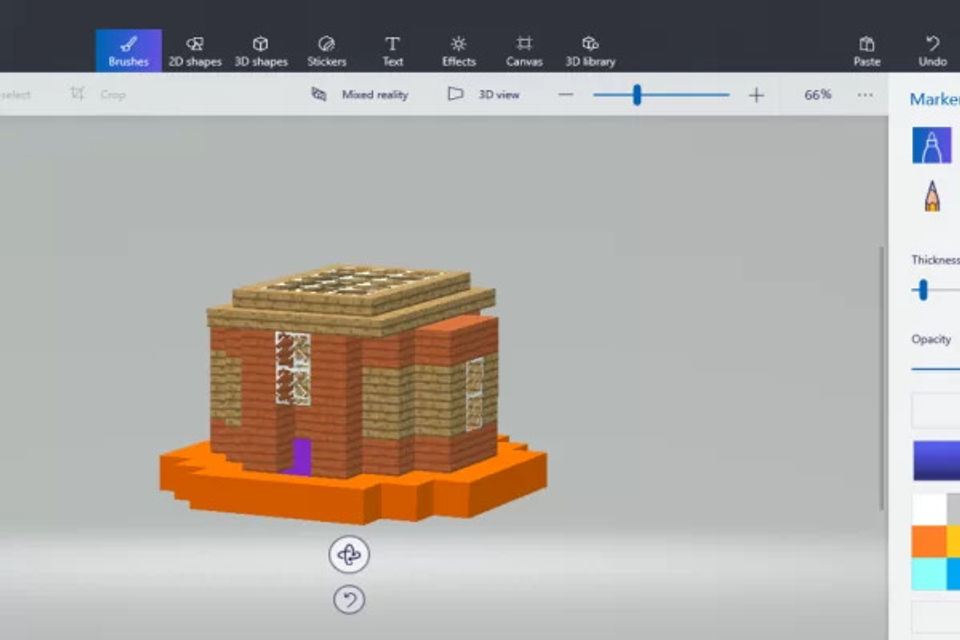The height and width of the screenshot is (640, 960).
Task: Click the current blue color preview
Action: pos(937,460)
